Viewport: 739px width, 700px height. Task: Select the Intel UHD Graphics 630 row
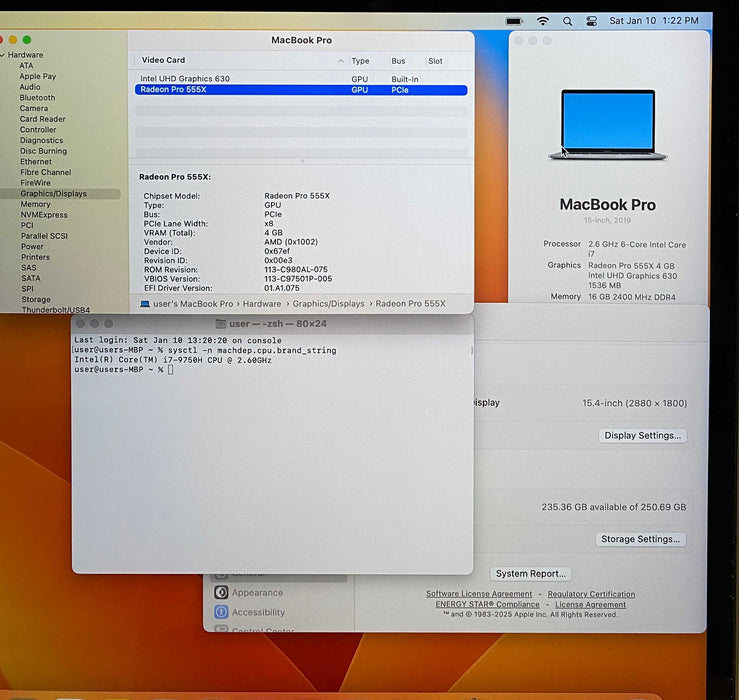[x=301, y=79]
